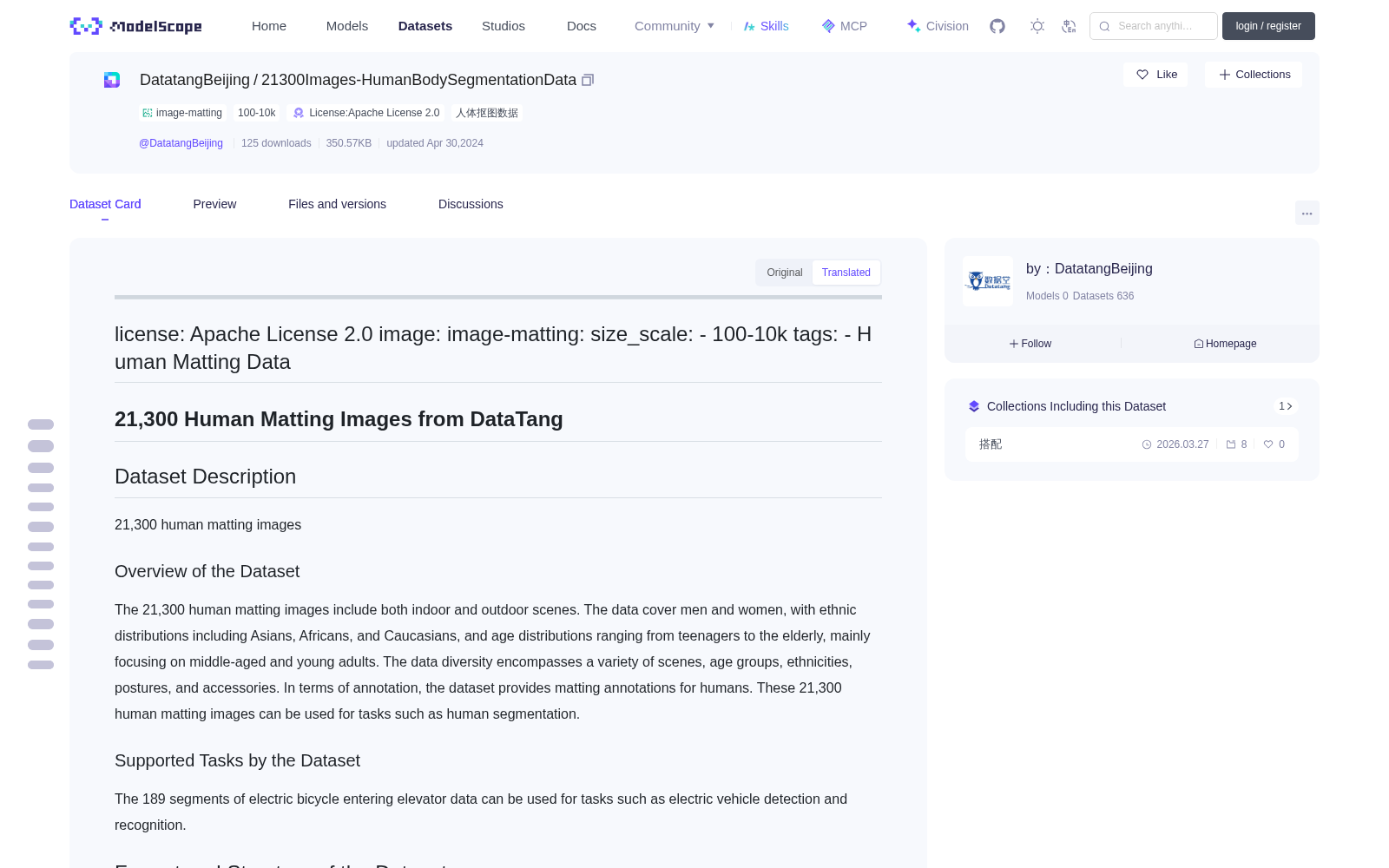
Task: Click the login / register button
Action: pyautogui.click(x=1268, y=26)
